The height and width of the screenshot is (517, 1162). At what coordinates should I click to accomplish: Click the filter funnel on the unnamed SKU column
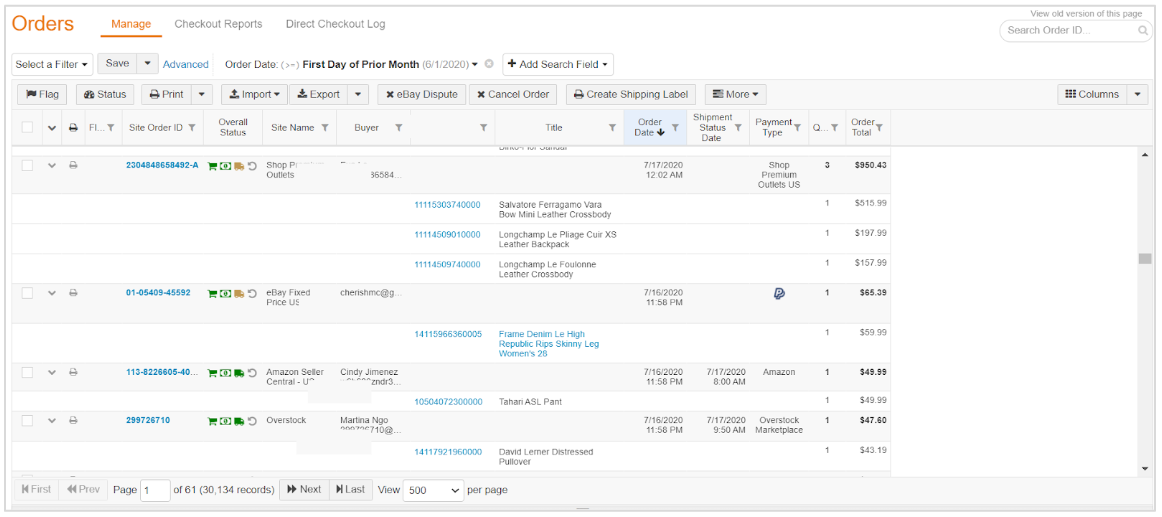pos(483,127)
